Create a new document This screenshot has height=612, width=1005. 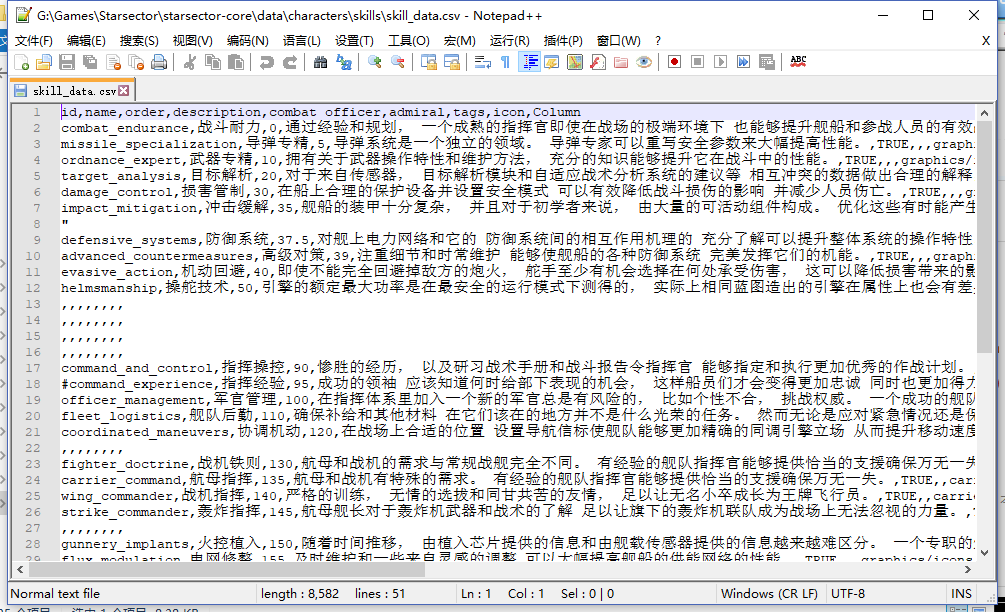(x=23, y=61)
